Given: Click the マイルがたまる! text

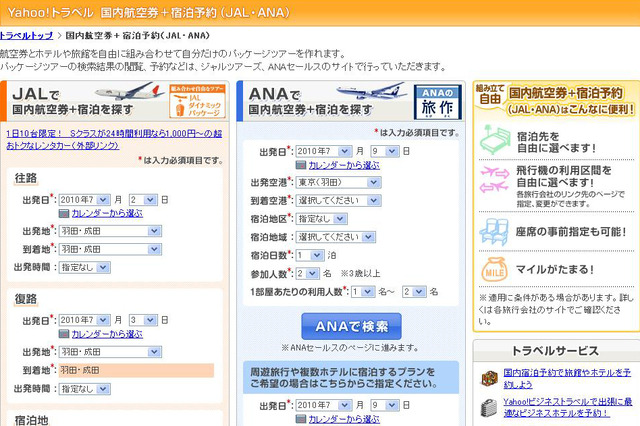Looking at the screenshot, I should coord(555,270).
